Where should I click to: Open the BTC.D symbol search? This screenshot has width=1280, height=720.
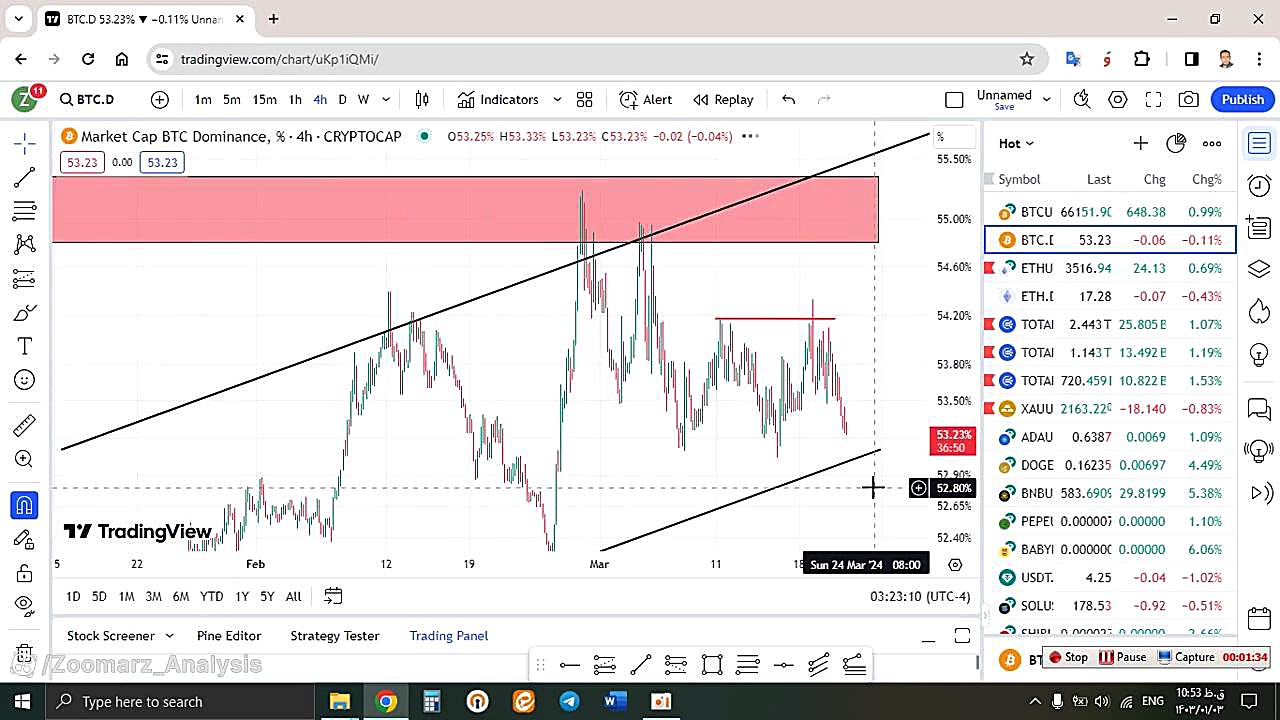pyautogui.click(x=88, y=99)
